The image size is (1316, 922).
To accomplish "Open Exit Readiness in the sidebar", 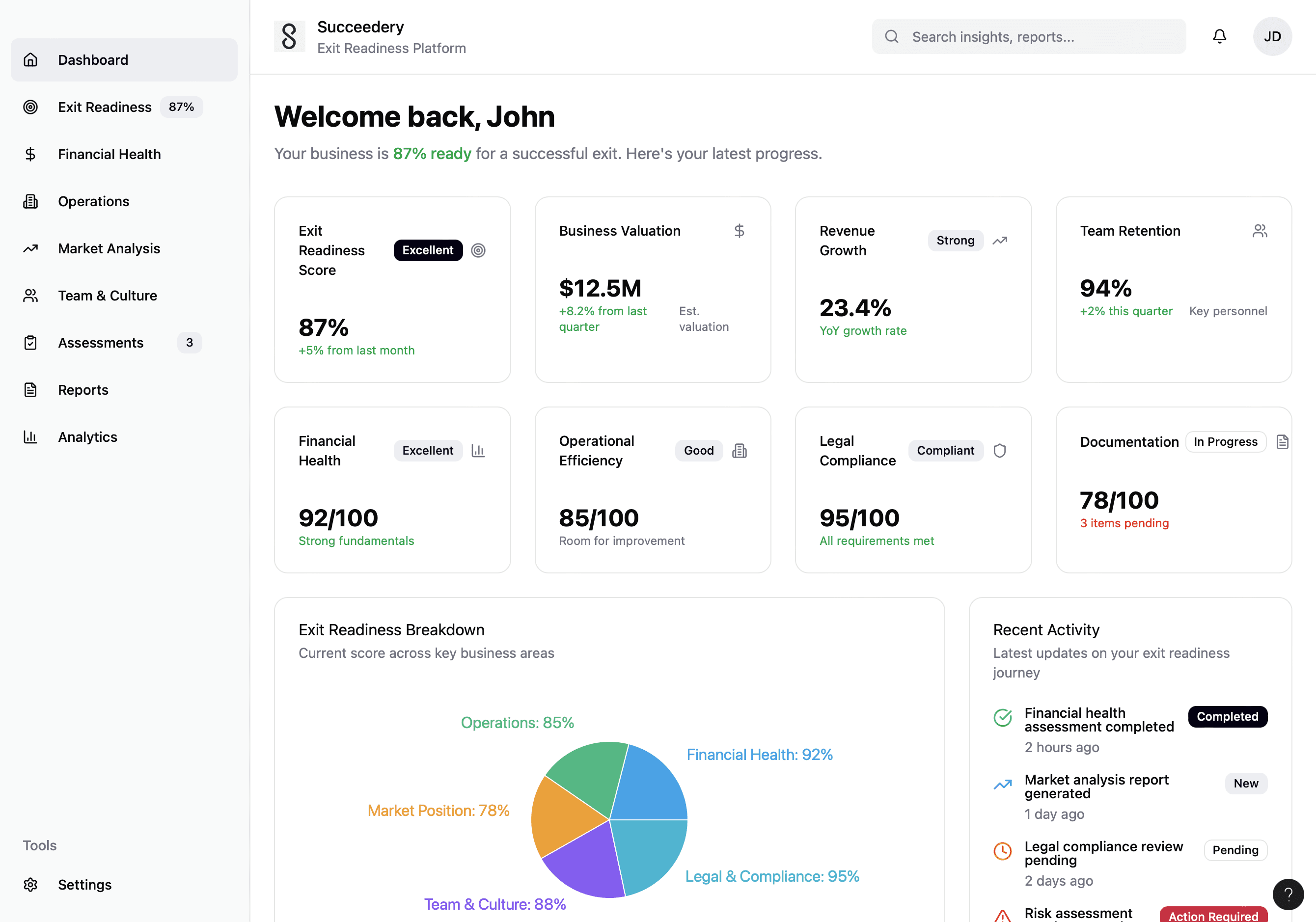I will (x=124, y=107).
